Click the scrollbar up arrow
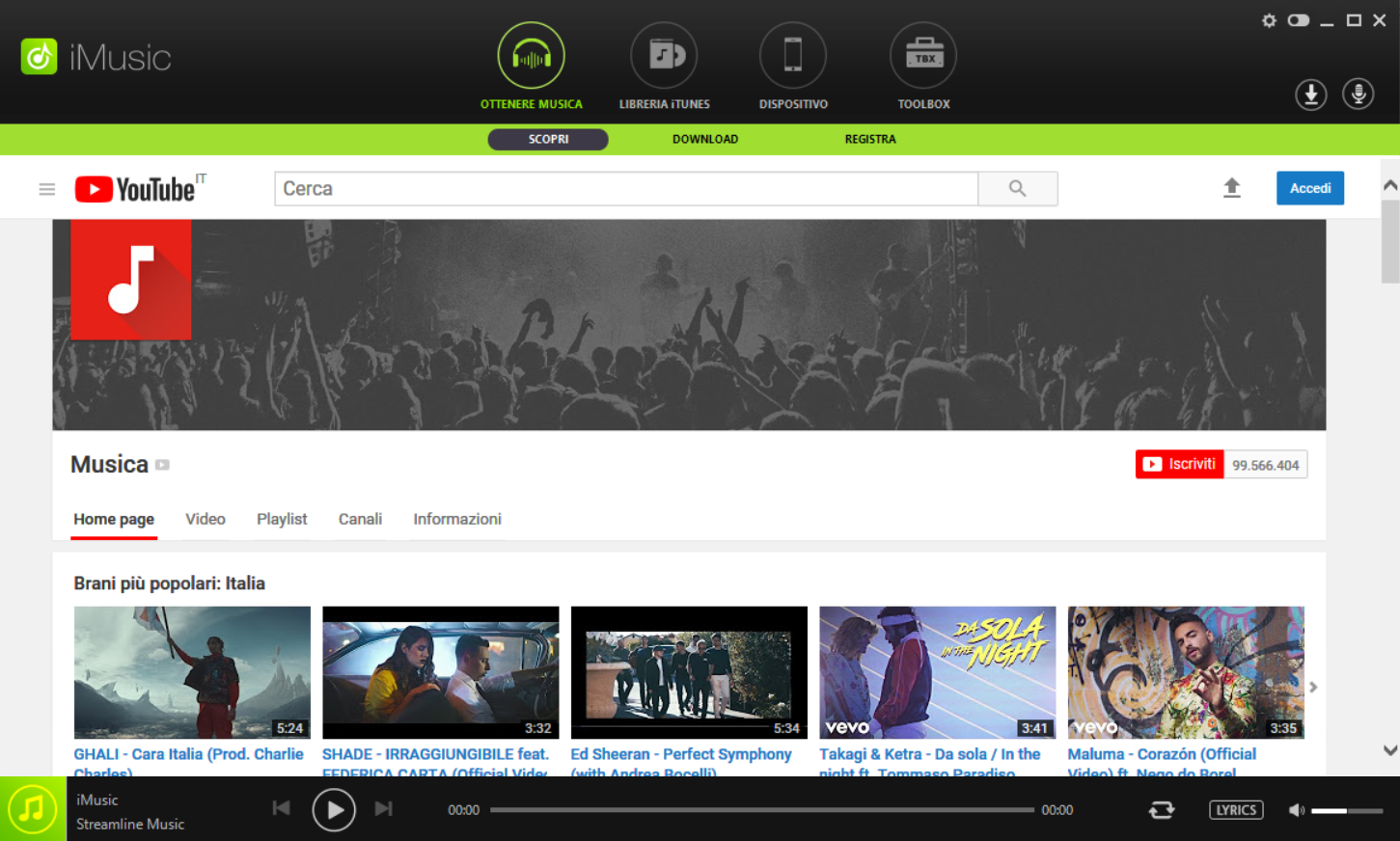The width and height of the screenshot is (1400, 841). [x=1390, y=184]
